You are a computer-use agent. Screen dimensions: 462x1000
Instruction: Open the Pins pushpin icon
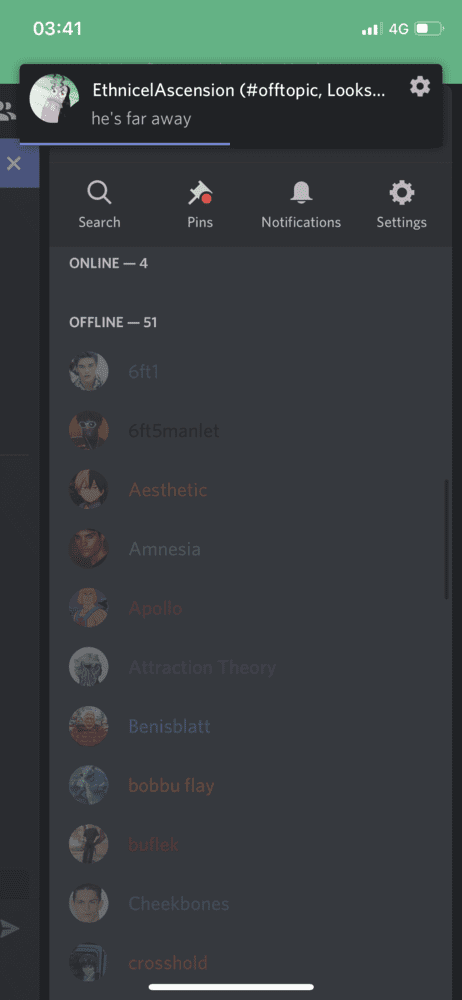(200, 193)
